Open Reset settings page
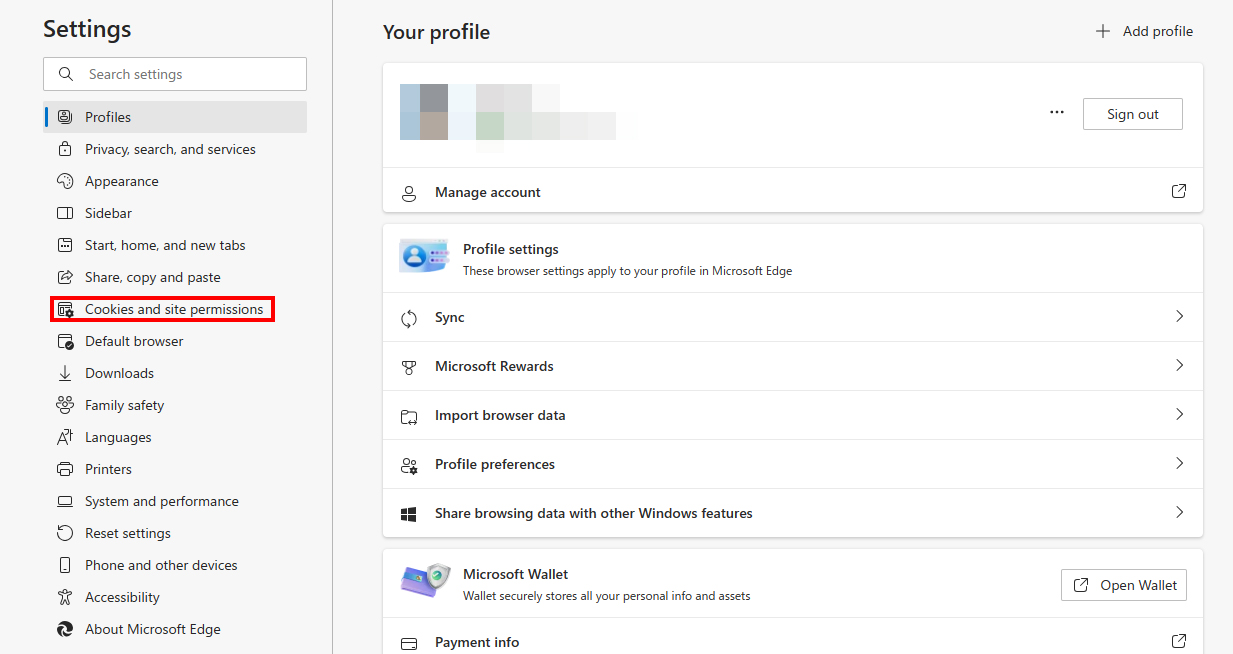This screenshot has height=654, width=1233. 176,533
